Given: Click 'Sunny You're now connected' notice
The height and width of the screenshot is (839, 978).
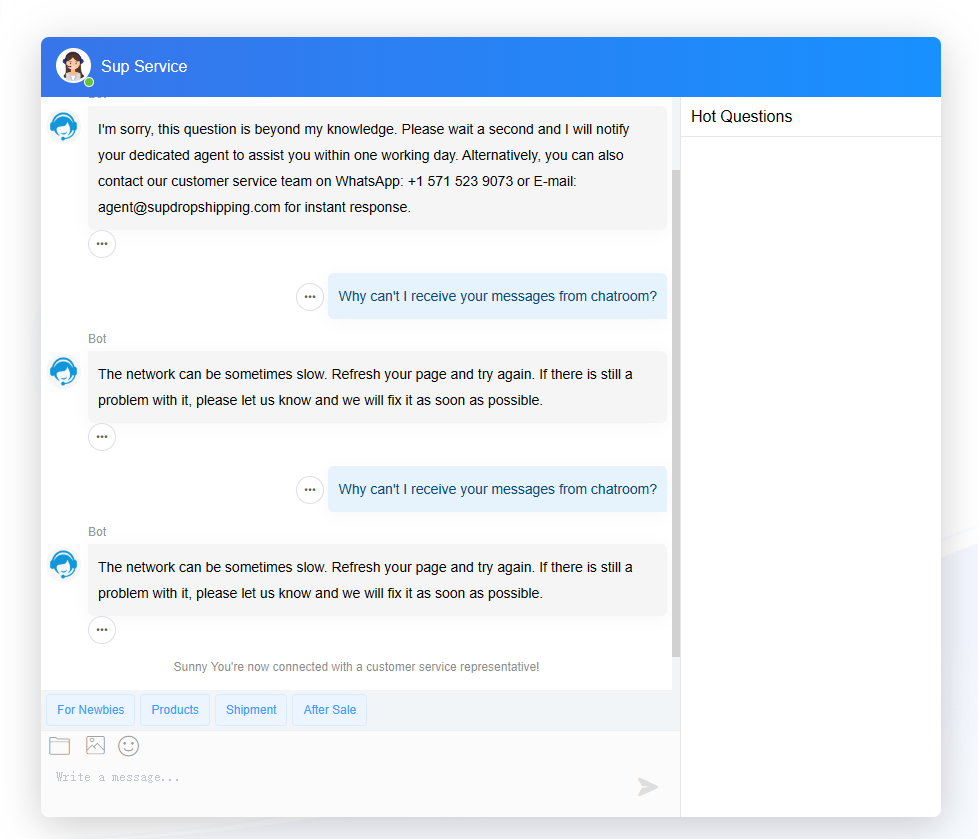Looking at the screenshot, I should point(356,667).
